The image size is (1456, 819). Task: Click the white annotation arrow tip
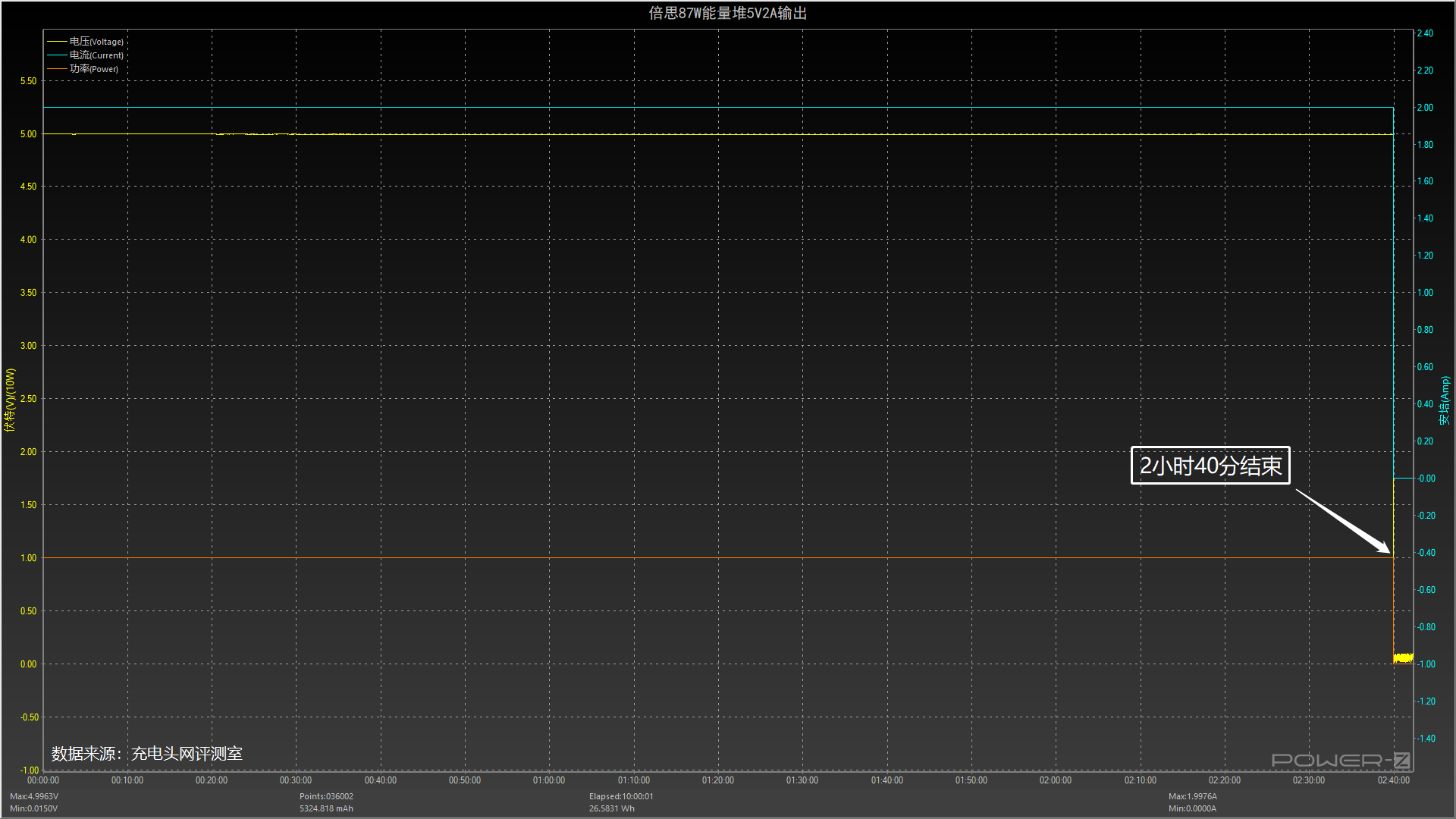coord(1388,551)
